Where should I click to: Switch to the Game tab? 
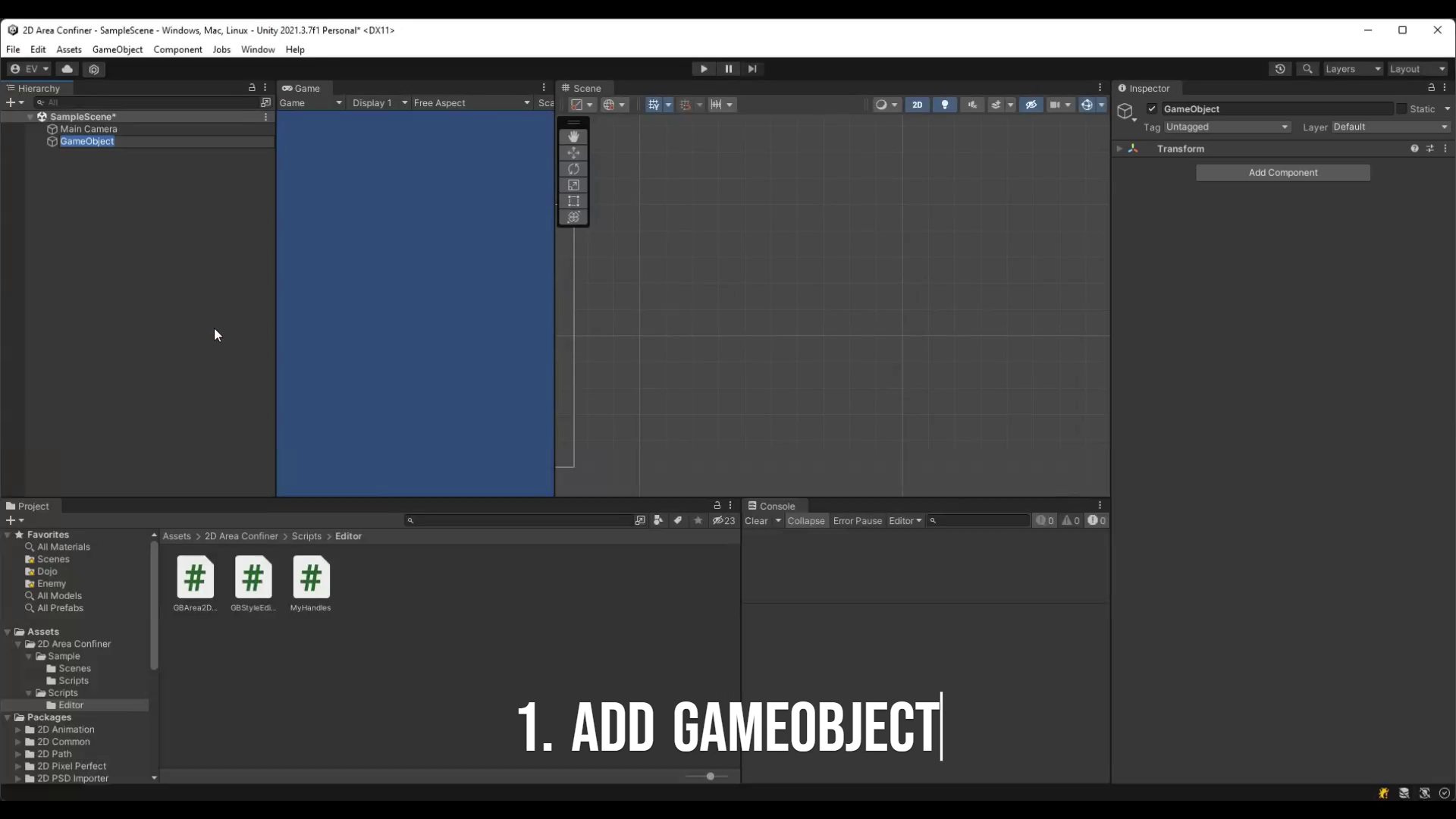(301, 88)
